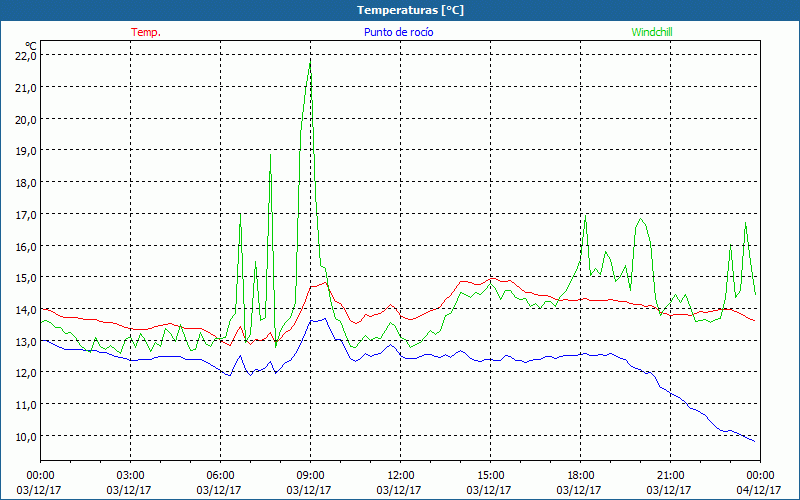
Task: Click the 06:00 time axis label
Action: (x=220, y=476)
